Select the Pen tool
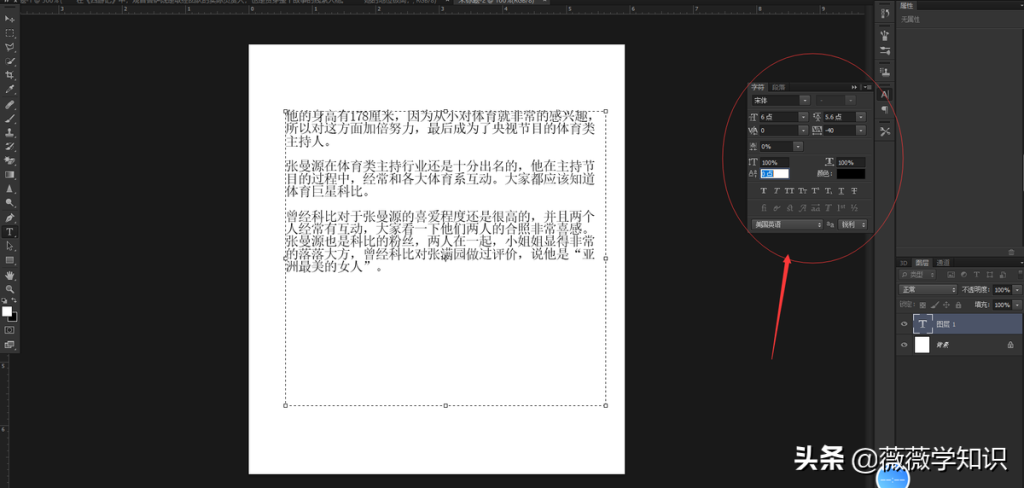The width and height of the screenshot is (1024, 488). (10, 218)
